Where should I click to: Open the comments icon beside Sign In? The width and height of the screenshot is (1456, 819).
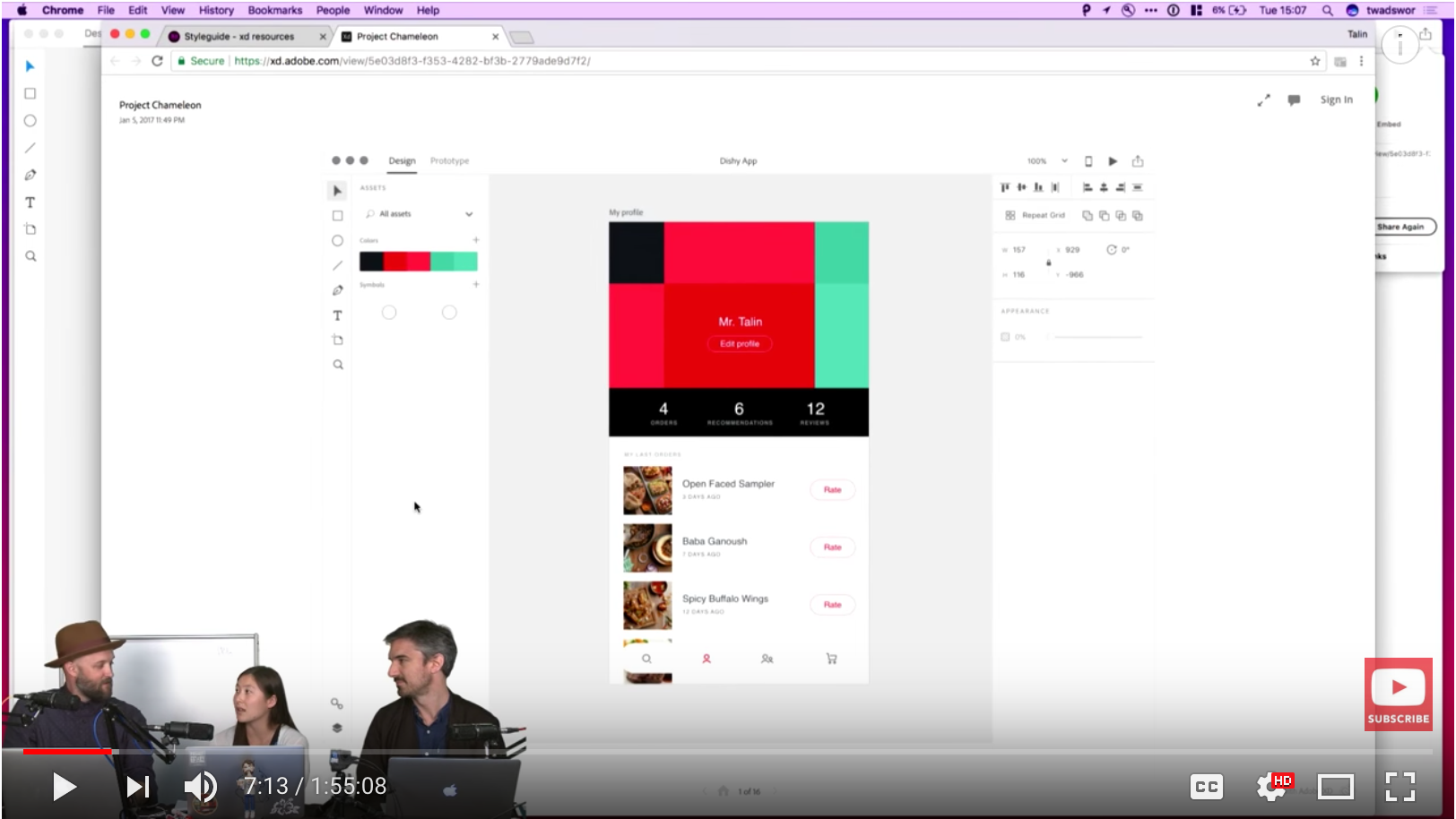point(1294,100)
